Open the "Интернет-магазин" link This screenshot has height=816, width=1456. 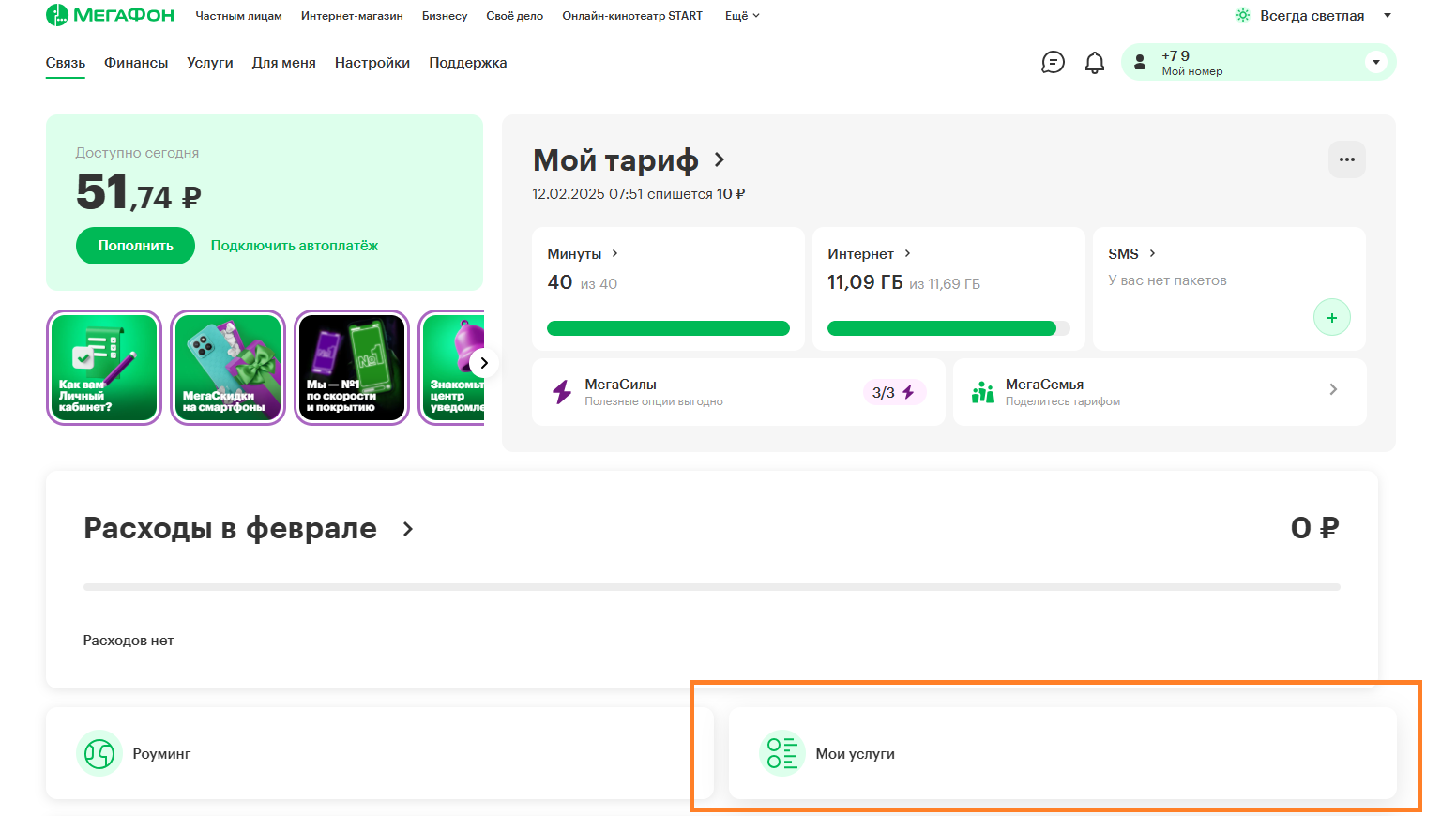pos(352,16)
